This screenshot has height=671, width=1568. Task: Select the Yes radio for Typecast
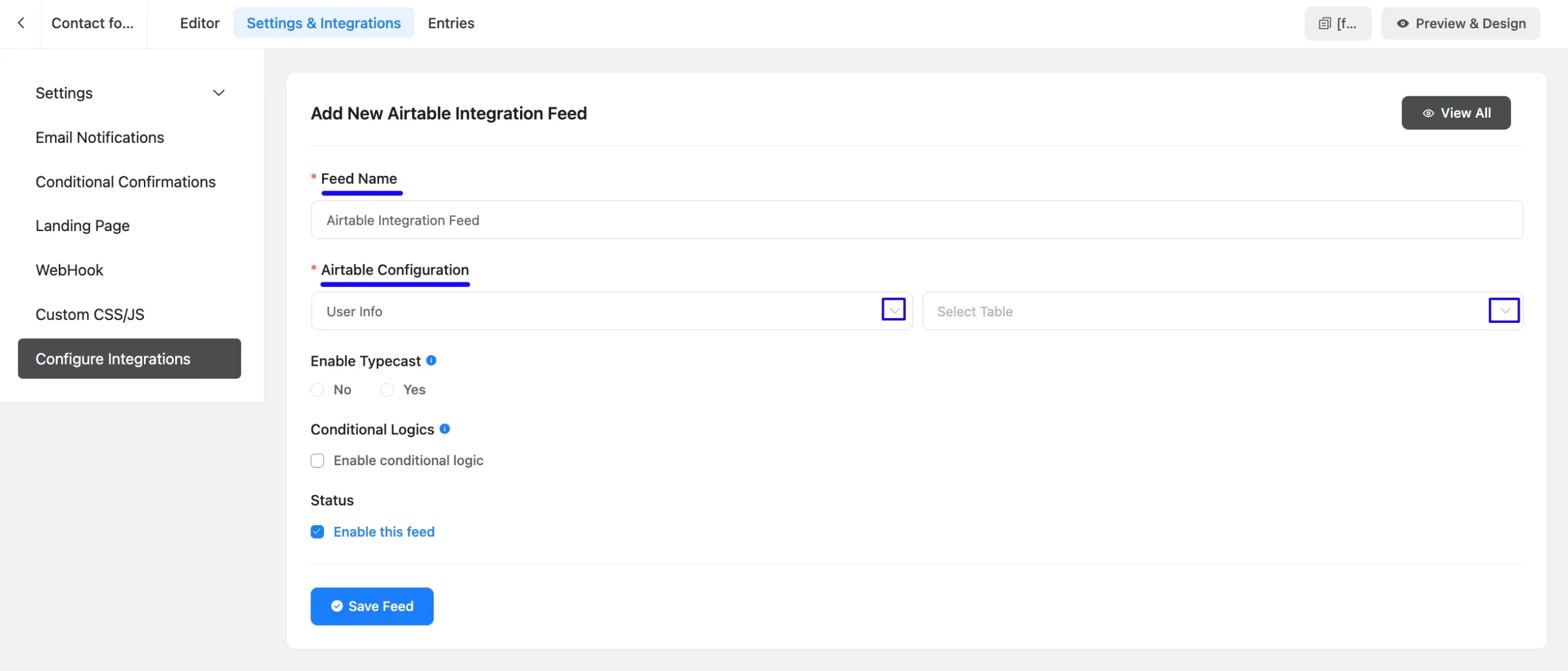[x=386, y=390]
